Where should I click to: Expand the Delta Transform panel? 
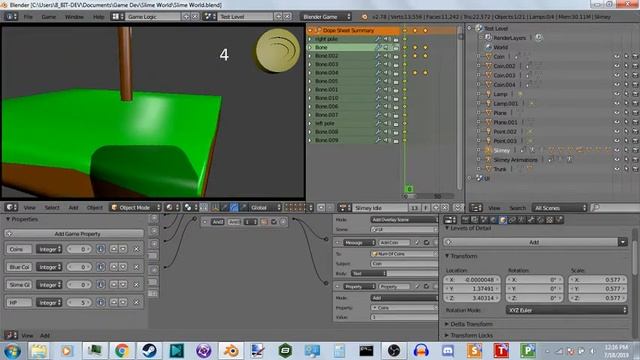pyautogui.click(x=447, y=324)
